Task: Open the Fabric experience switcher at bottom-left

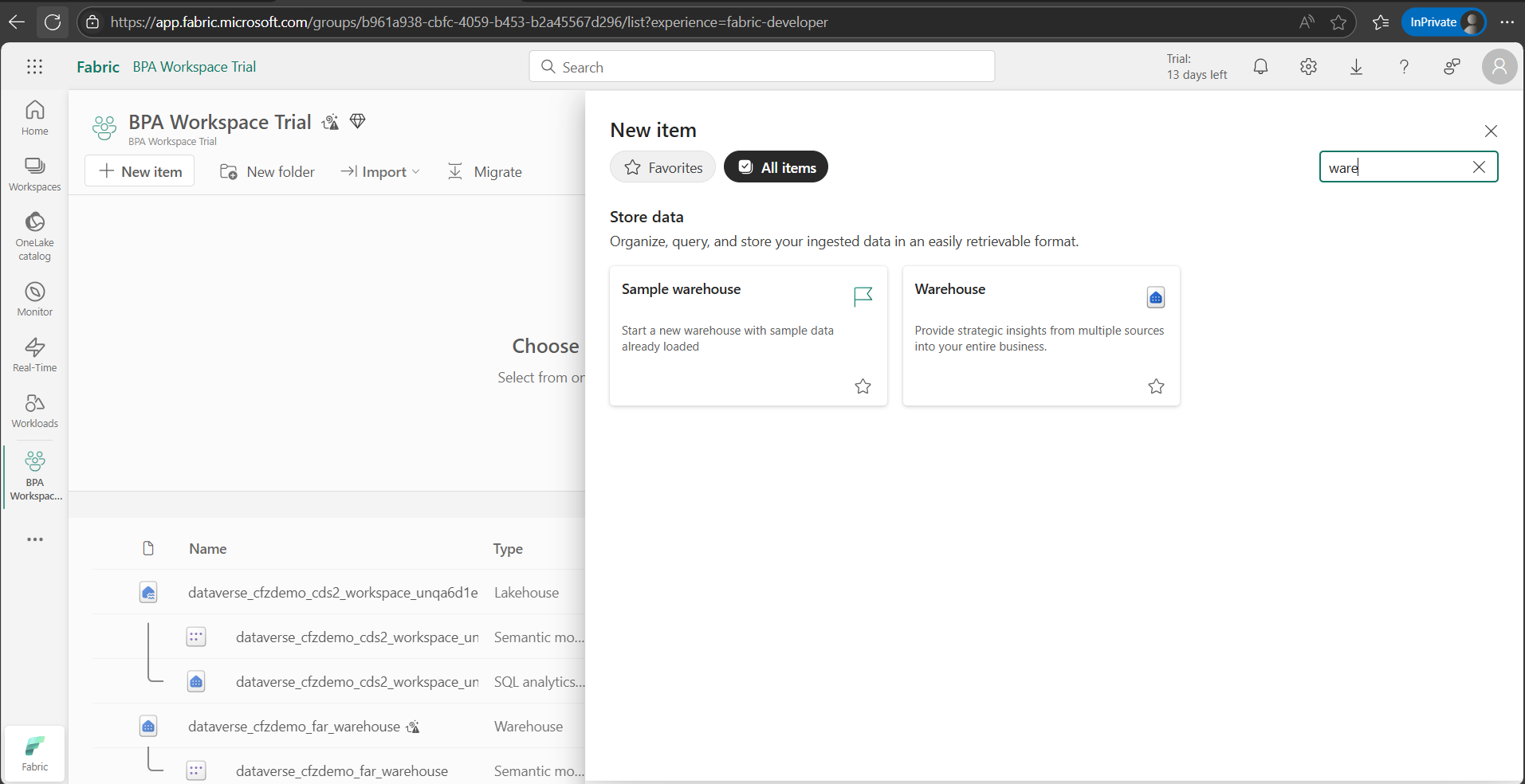Action: 34,754
